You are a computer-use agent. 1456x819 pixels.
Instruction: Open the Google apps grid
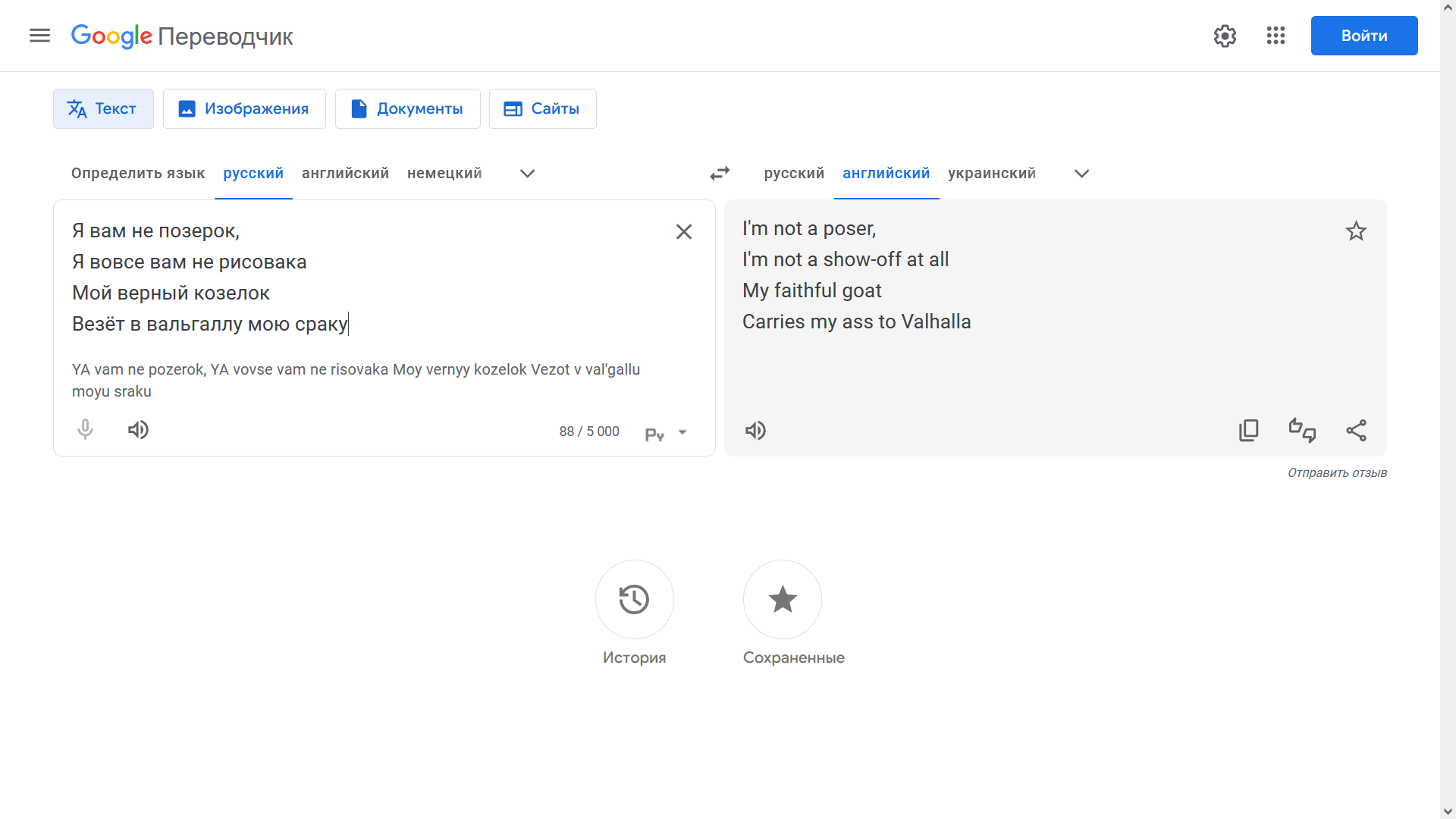[x=1276, y=36]
